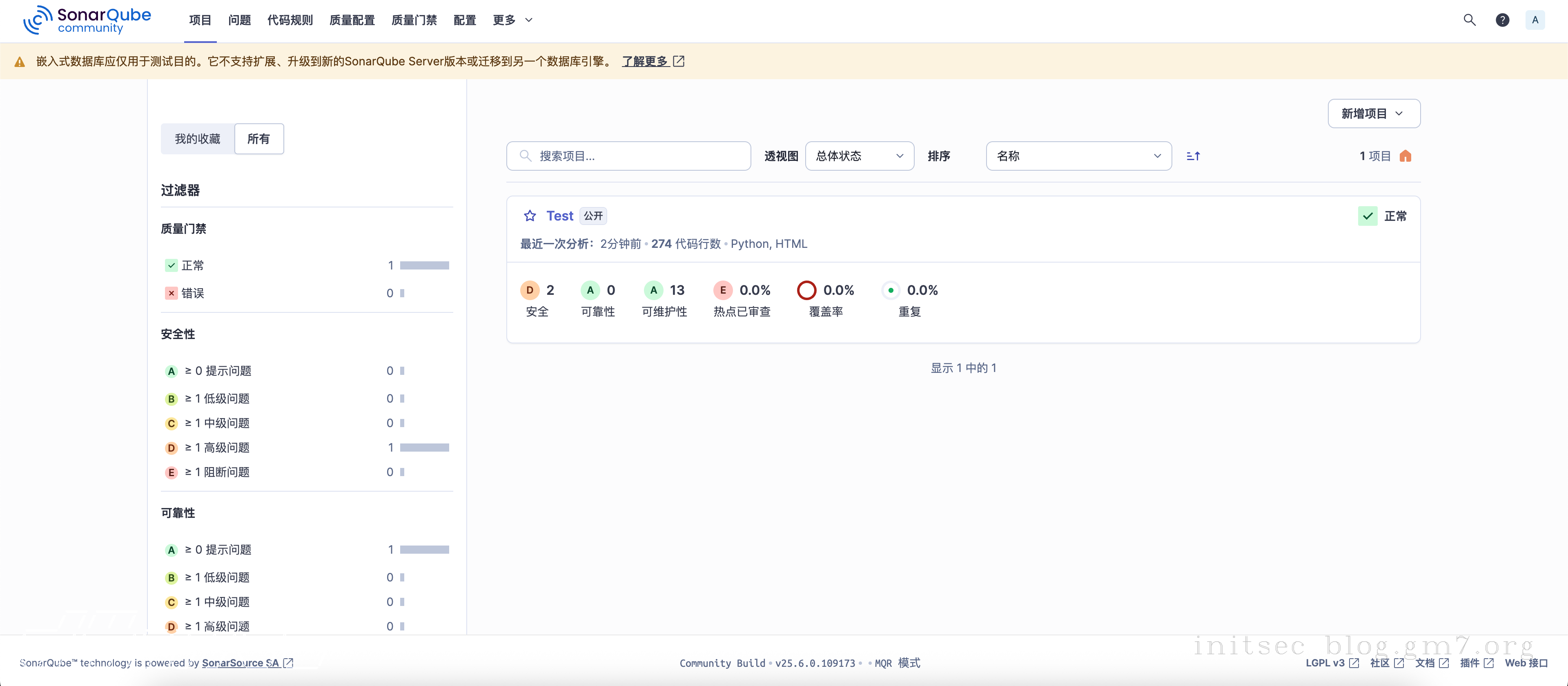The image size is (1568, 686).
Task: Click the orange home default page icon
Action: [x=1405, y=156]
